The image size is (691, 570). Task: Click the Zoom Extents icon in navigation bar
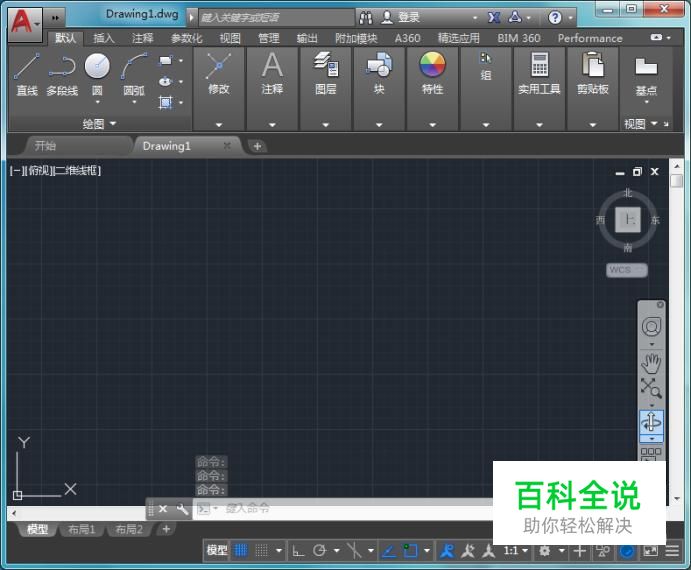(x=651, y=389)
